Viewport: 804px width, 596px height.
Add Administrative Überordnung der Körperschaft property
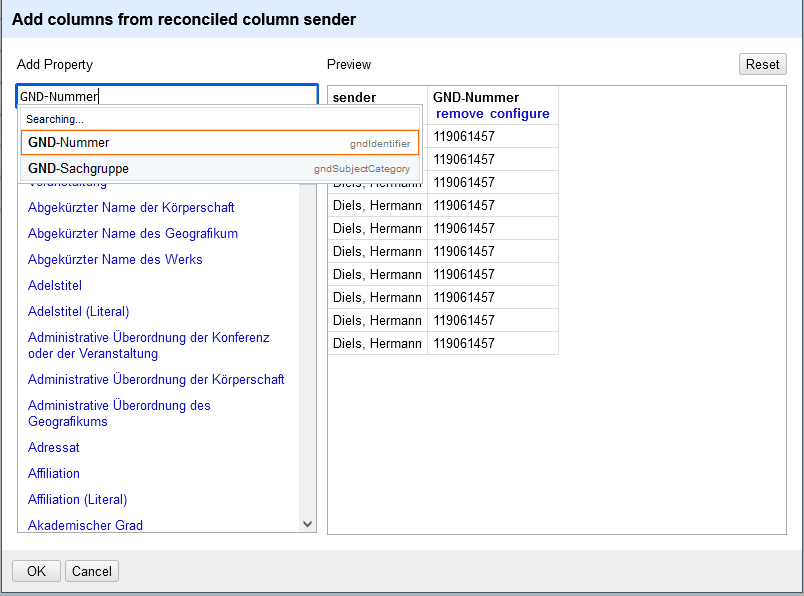[x=156, y=380]
